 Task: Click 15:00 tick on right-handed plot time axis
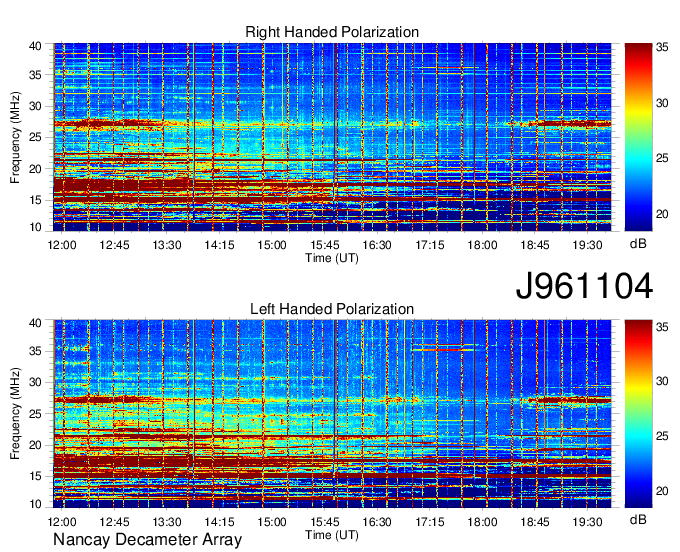click(272, 245)
